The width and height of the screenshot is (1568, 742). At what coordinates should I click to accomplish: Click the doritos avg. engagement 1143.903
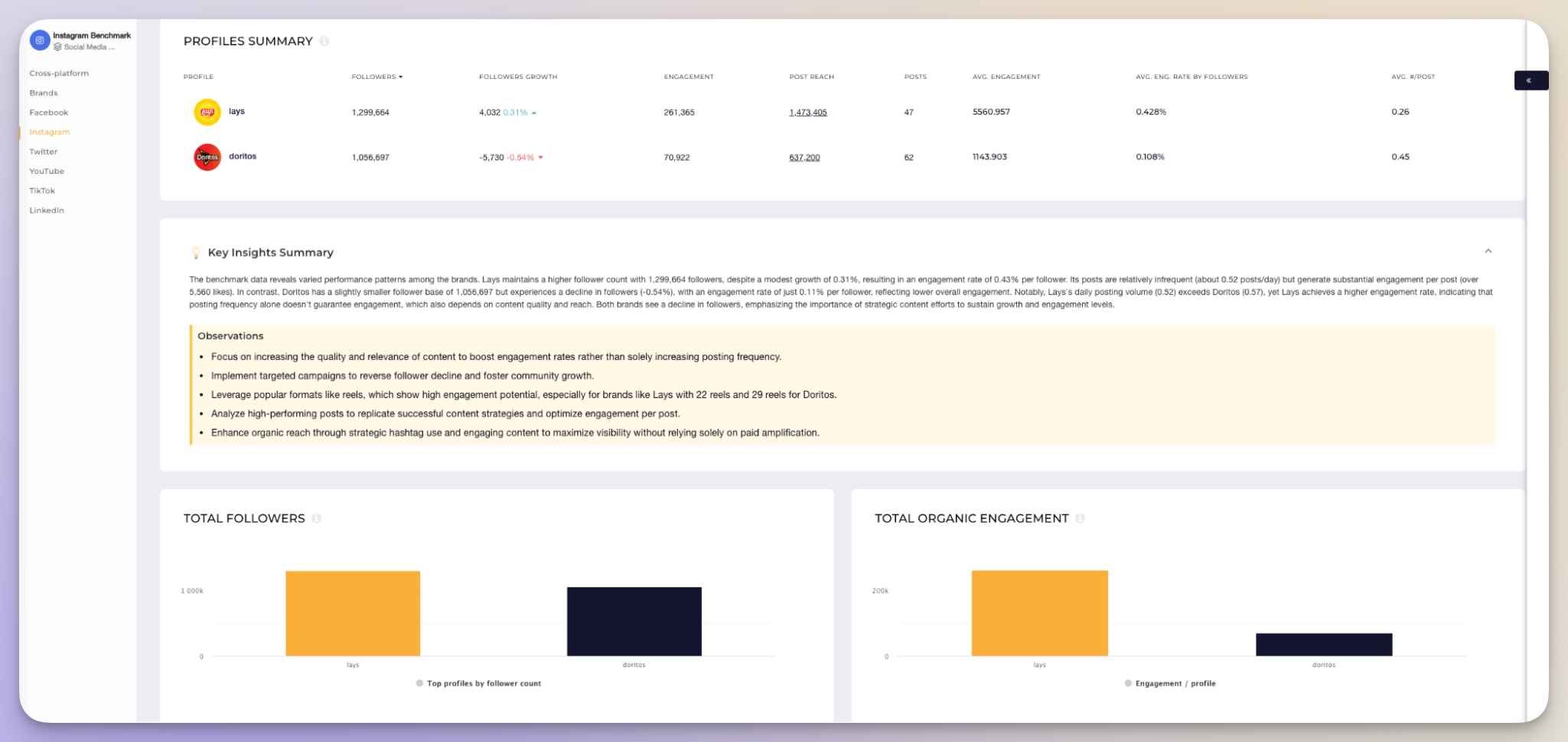click(989, 157)
